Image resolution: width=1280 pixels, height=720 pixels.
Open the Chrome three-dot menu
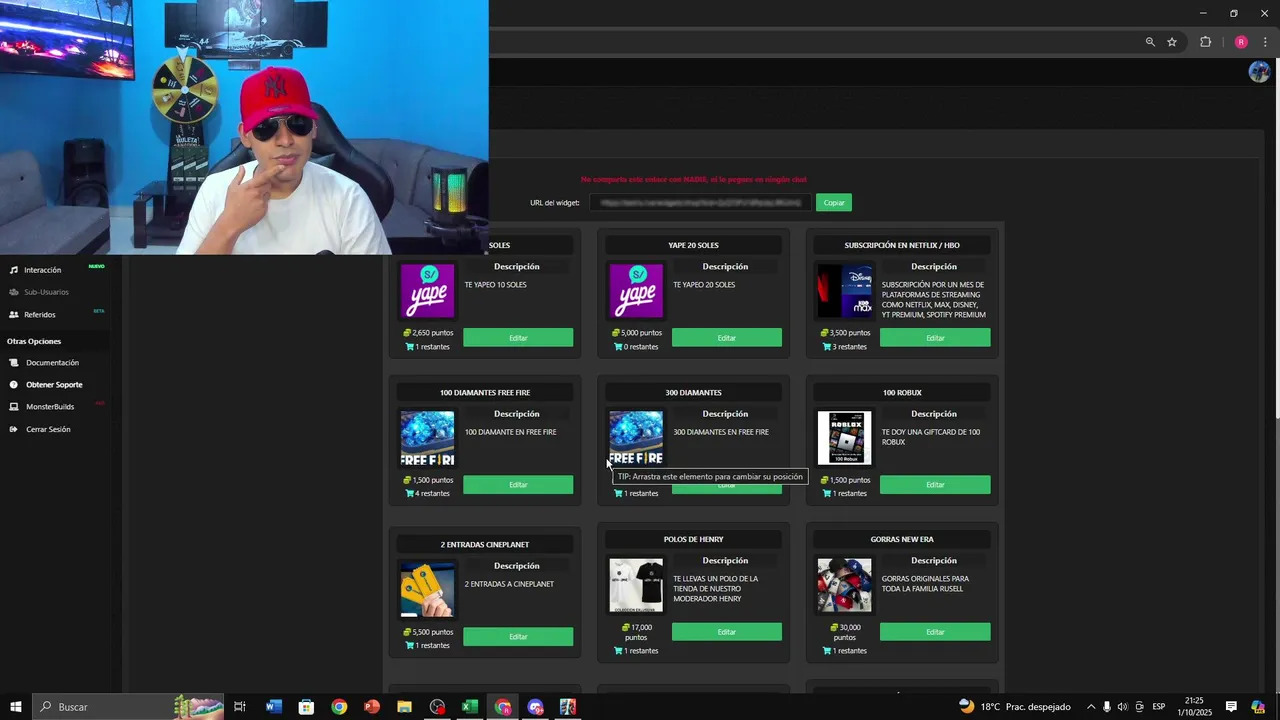(1265, 42)
